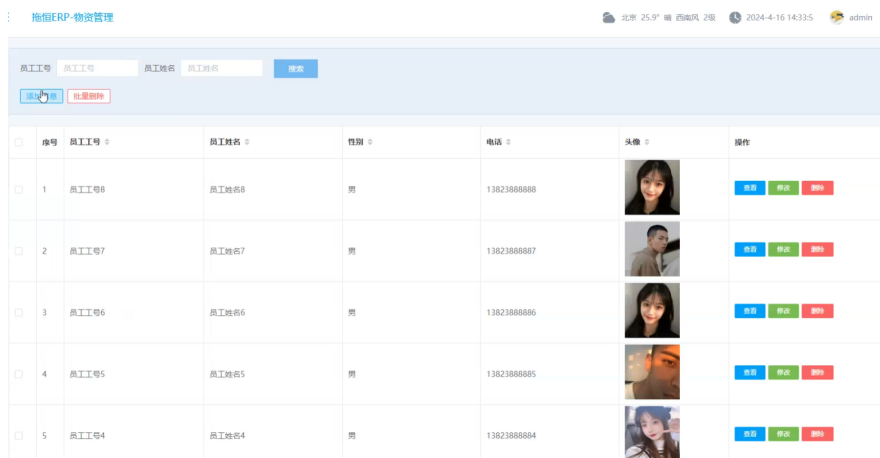Click the blue 搜索 search button
The width and height of the screenshot is (880, 458).
pos(295,69)
